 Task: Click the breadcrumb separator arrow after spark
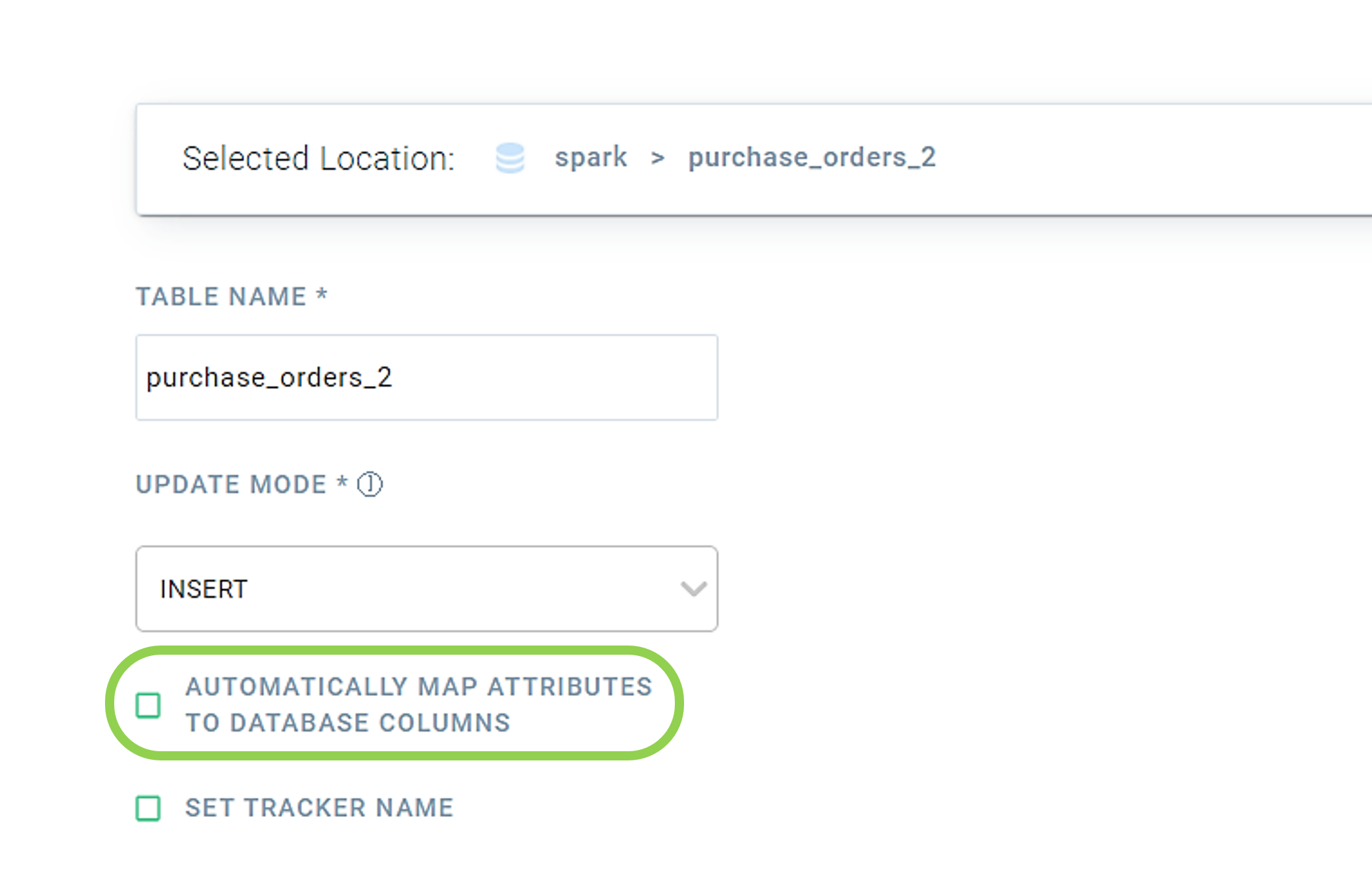coord(657,158)
